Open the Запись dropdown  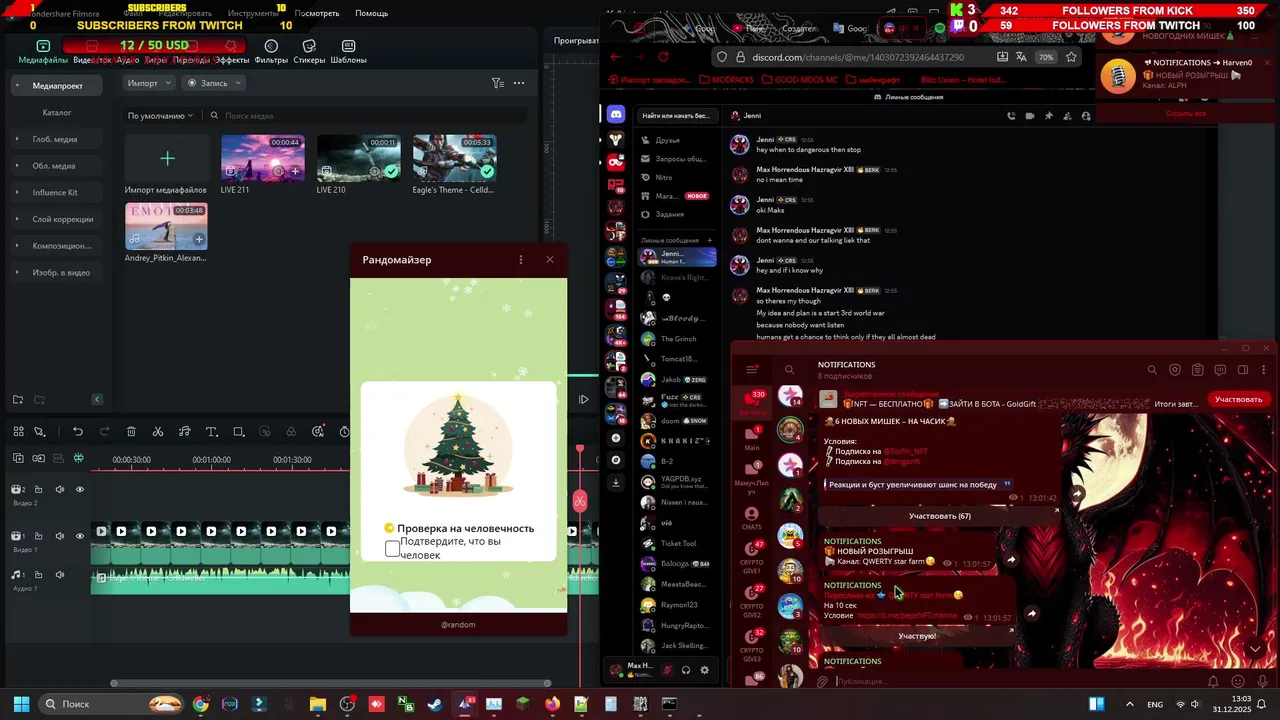point(214,83)
